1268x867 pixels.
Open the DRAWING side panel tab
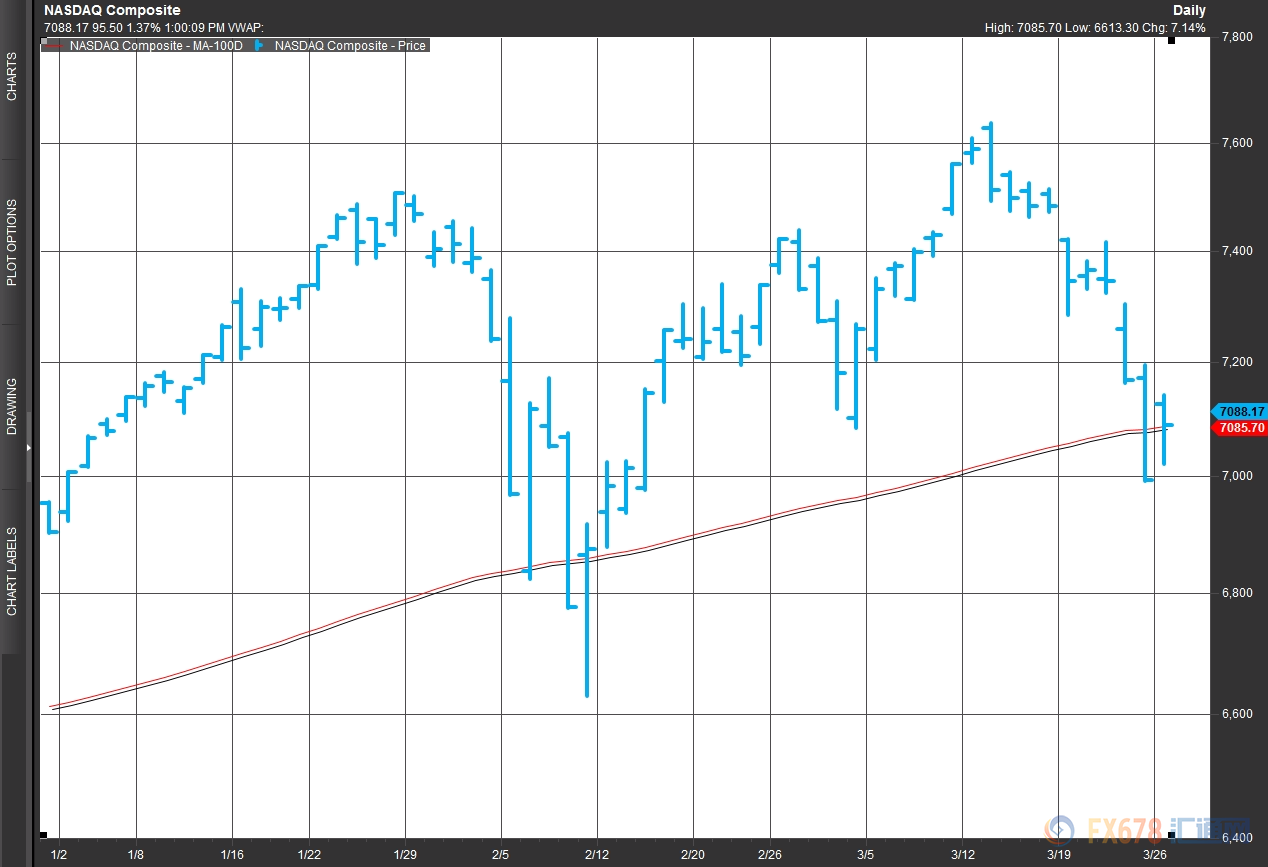click(12, 406)
